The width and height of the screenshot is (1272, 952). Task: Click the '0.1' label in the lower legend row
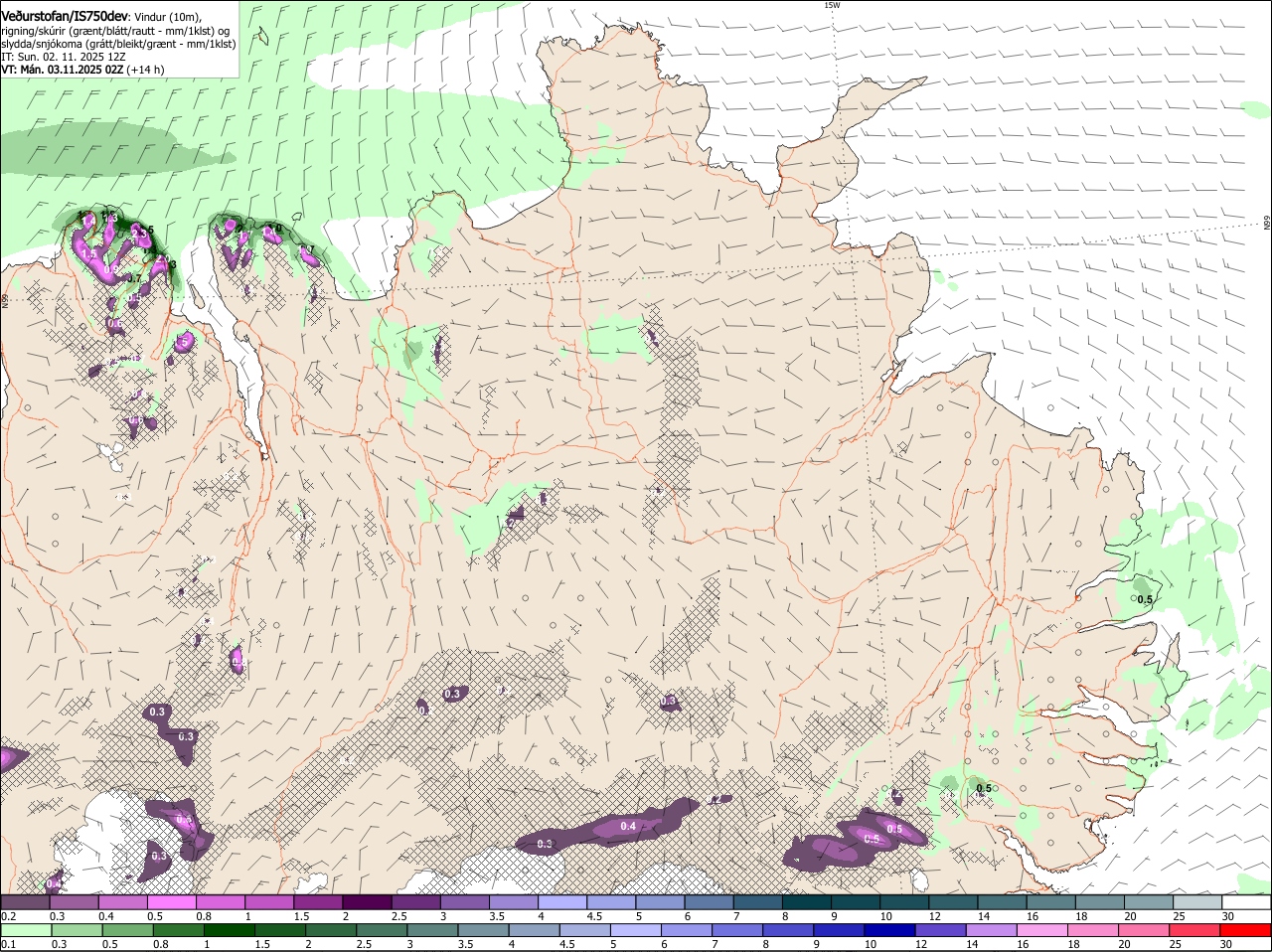click(x=8, y=944)
